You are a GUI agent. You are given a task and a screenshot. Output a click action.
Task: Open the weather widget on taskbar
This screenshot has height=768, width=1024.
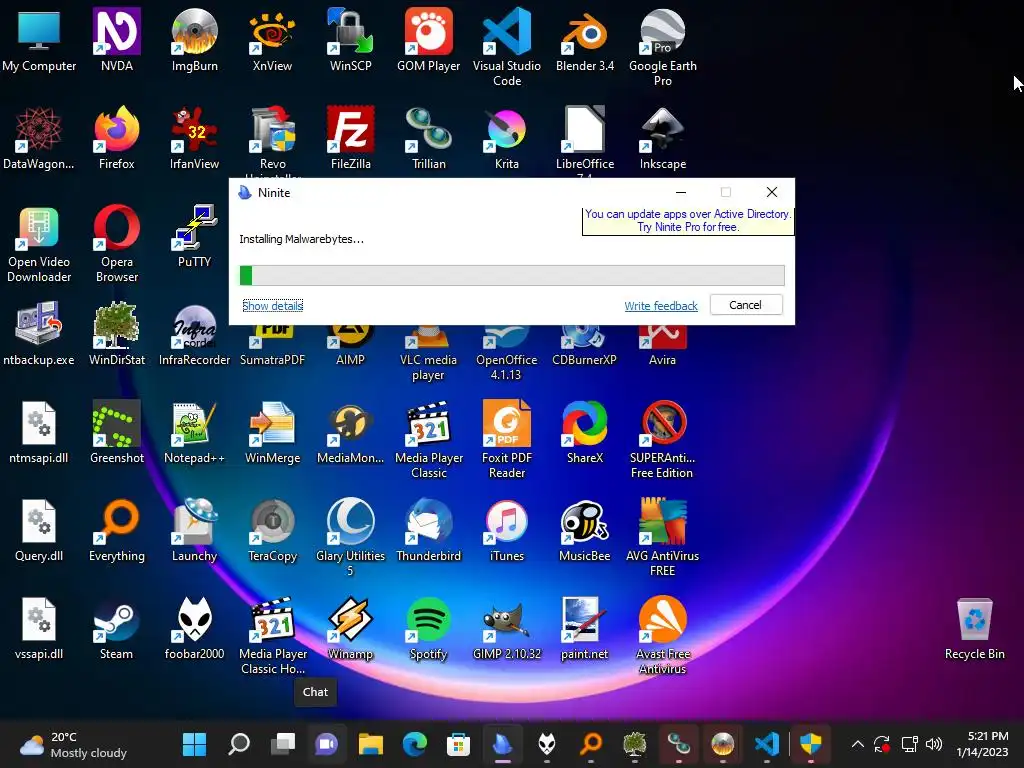click(73, 744)
